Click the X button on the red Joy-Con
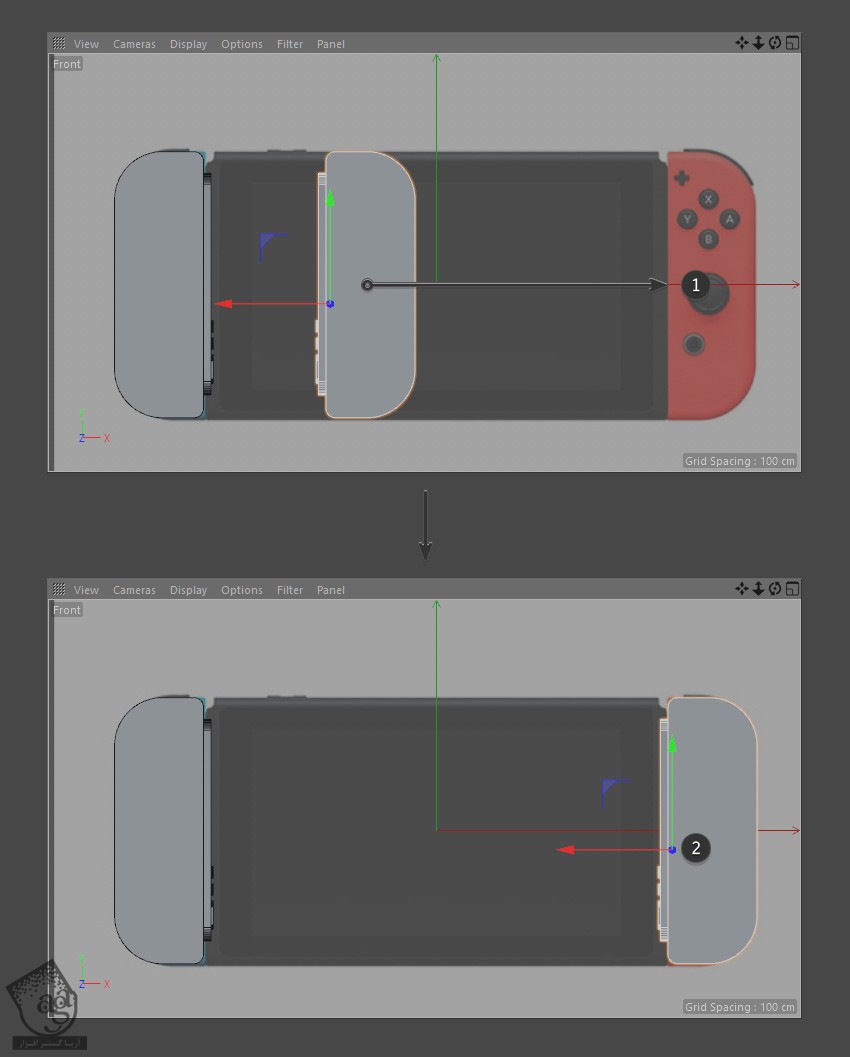Image resolution: width=850 pixels, height=1057 pixels. coord(708,199)
